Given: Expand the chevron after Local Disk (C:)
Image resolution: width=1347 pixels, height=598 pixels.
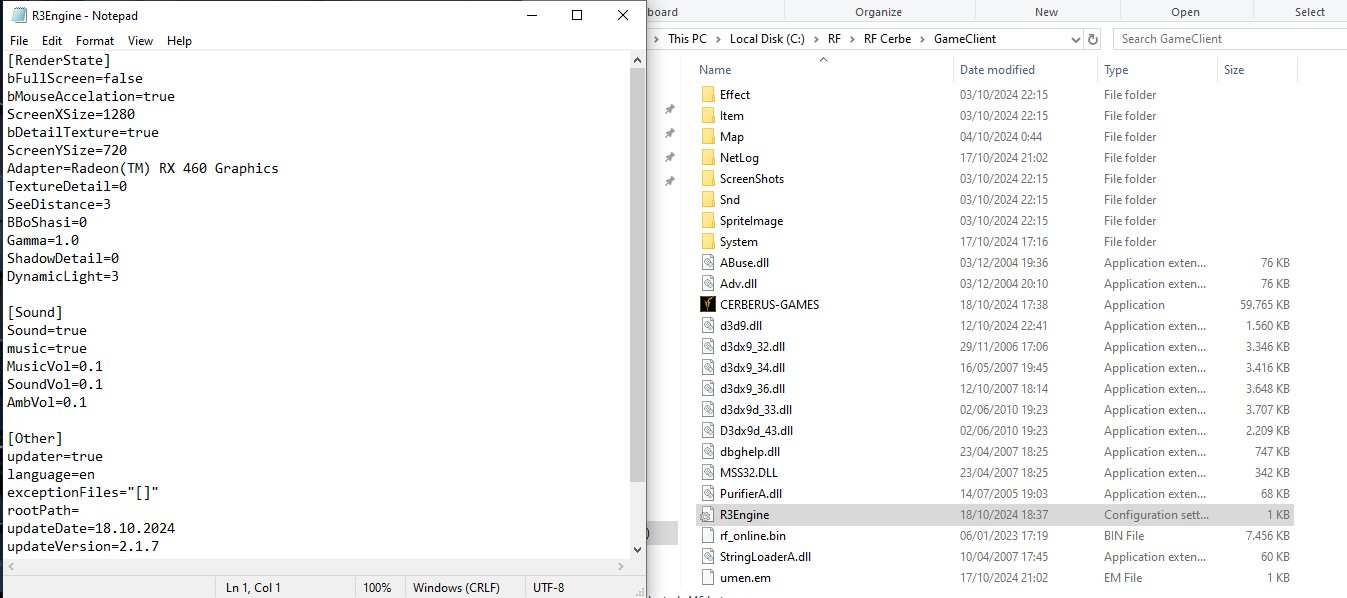Looking at the screenshot, I should [x=815, y=39].
